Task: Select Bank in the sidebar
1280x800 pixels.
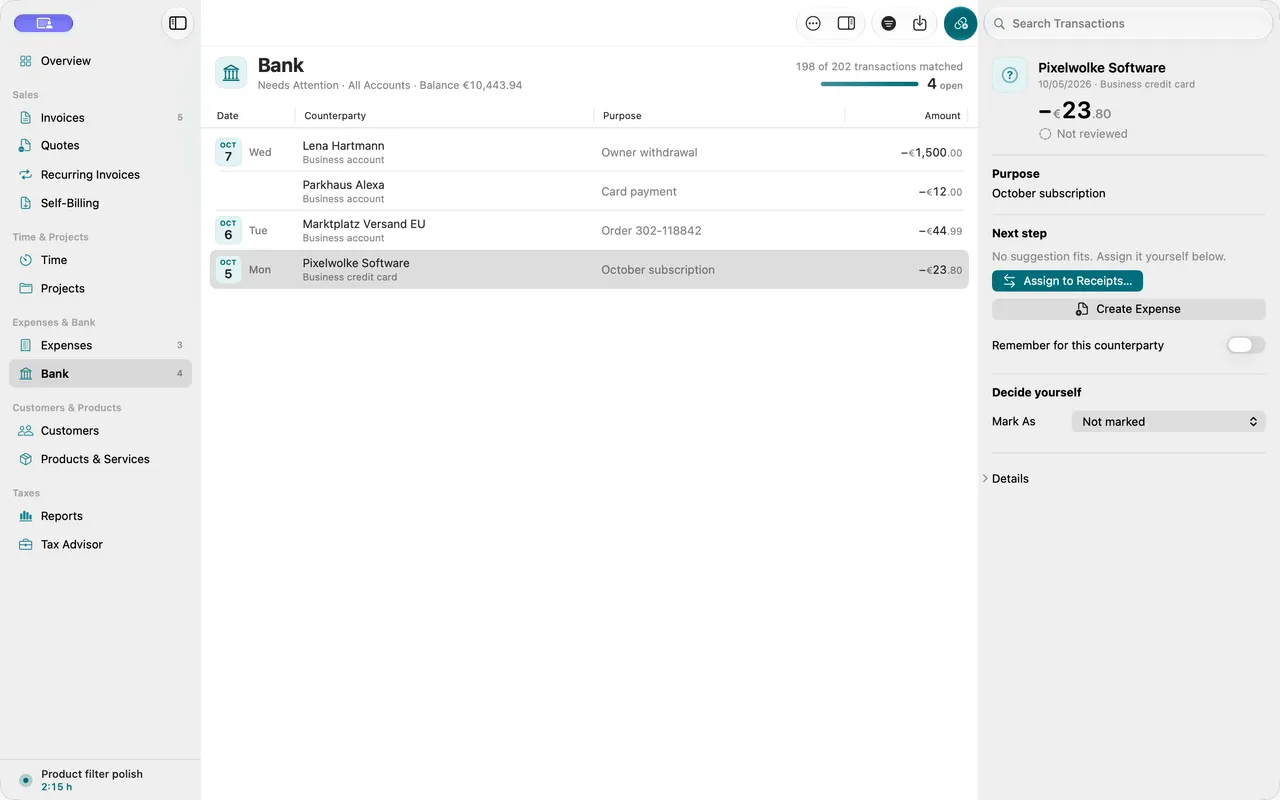Action: [x=100, y=374]
